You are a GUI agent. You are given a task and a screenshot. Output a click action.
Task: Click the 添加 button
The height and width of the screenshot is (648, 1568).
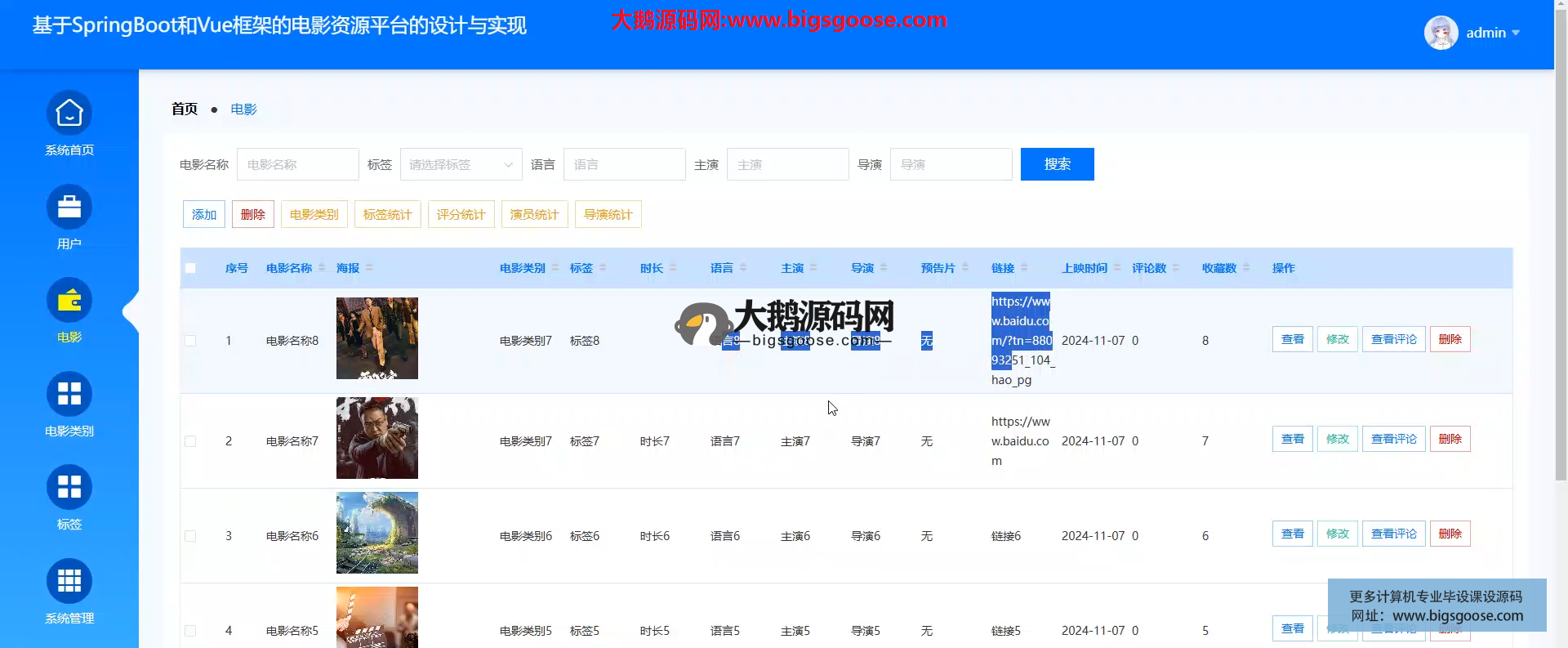point(203,214)
